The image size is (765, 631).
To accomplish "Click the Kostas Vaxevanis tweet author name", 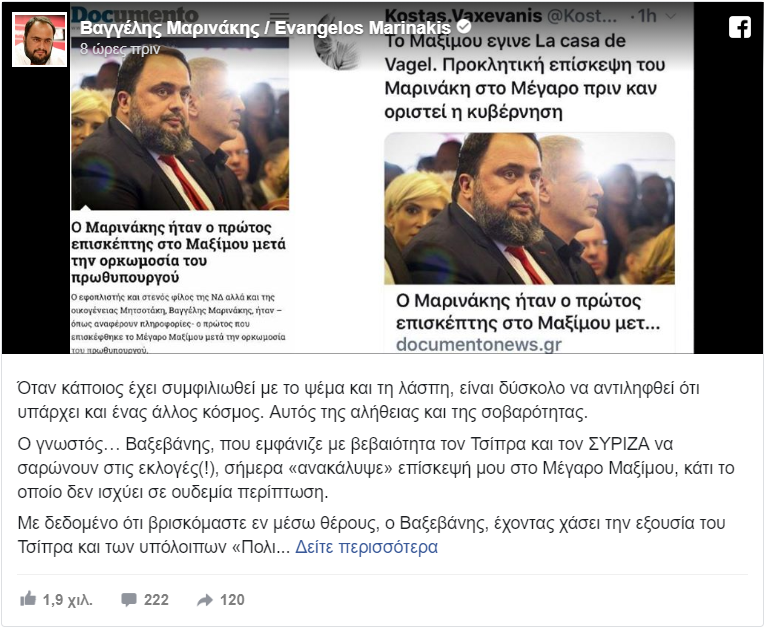I will pos(463,16).
